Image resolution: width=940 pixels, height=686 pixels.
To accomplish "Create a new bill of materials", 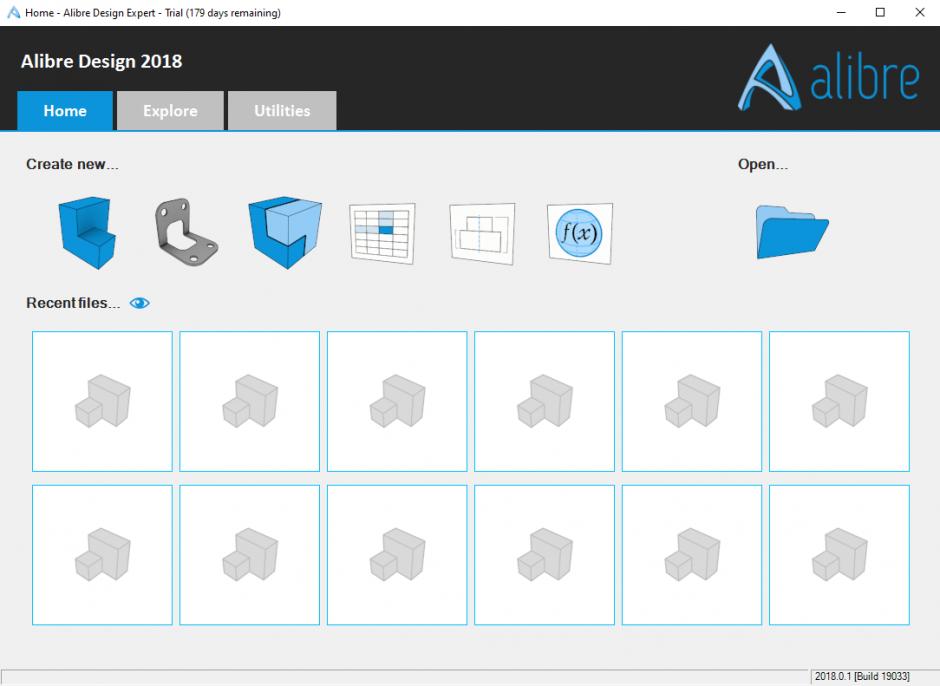I will [382, 233].
